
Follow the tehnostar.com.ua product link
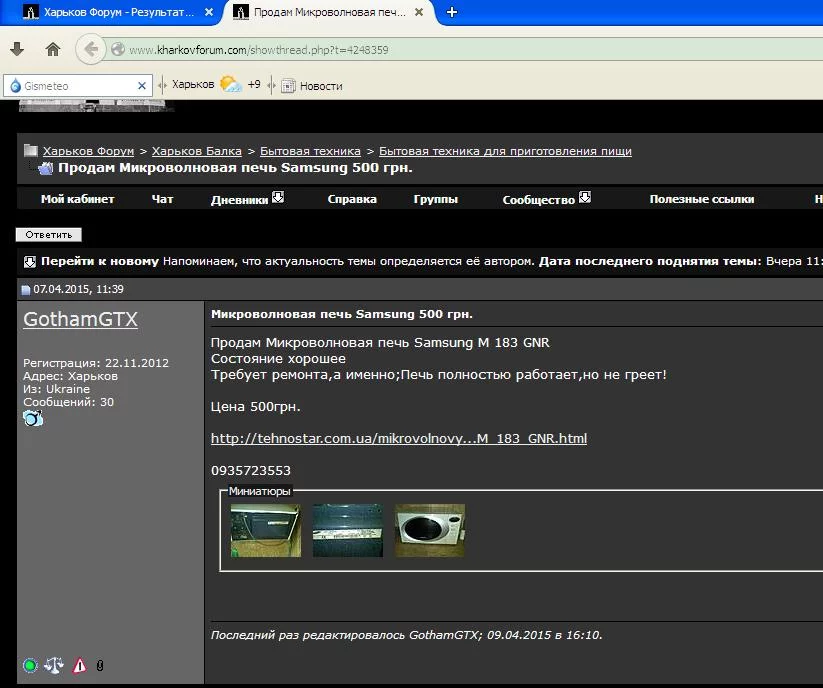[398, 438]
